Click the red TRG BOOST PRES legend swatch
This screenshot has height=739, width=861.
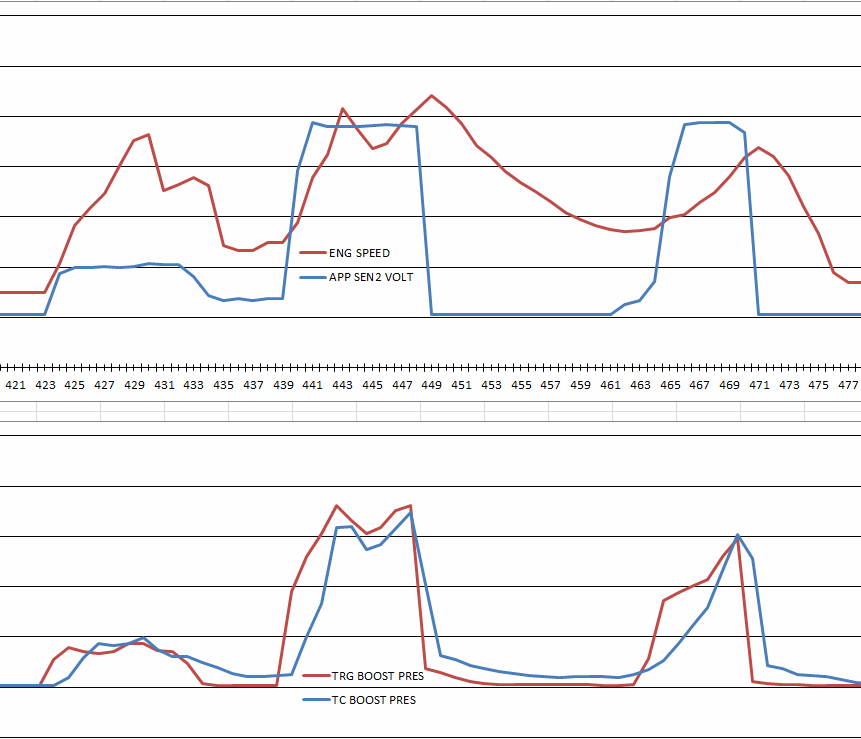[316, 676]
